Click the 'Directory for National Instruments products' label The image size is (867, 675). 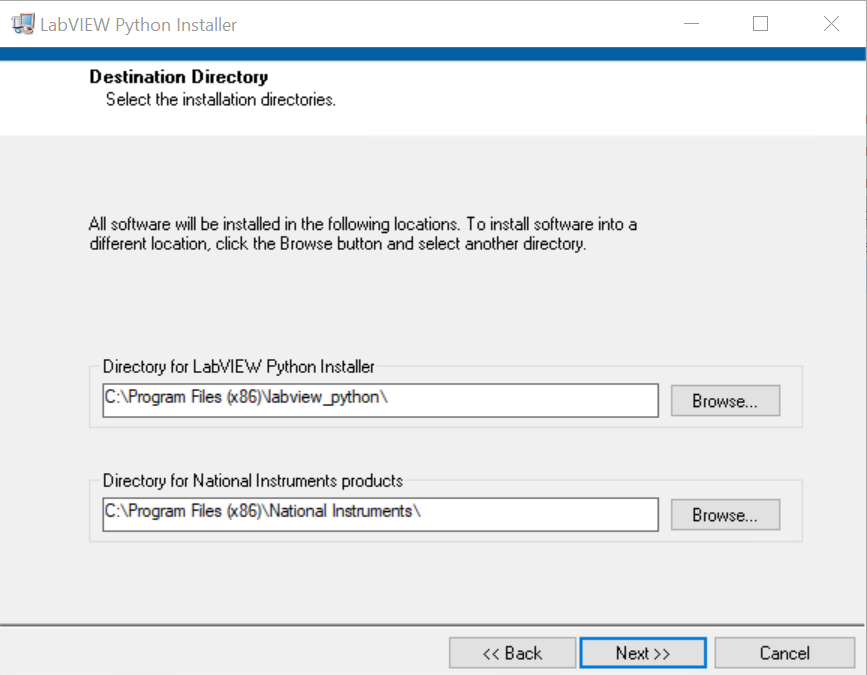point(253,480)
